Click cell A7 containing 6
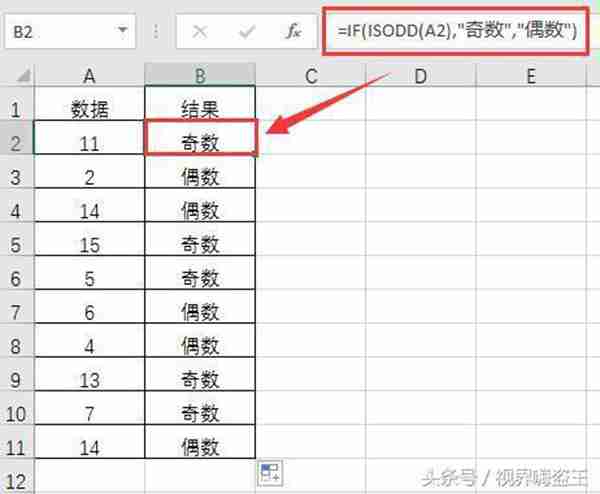Screen dimensions: 600x494 click(89, 306)
